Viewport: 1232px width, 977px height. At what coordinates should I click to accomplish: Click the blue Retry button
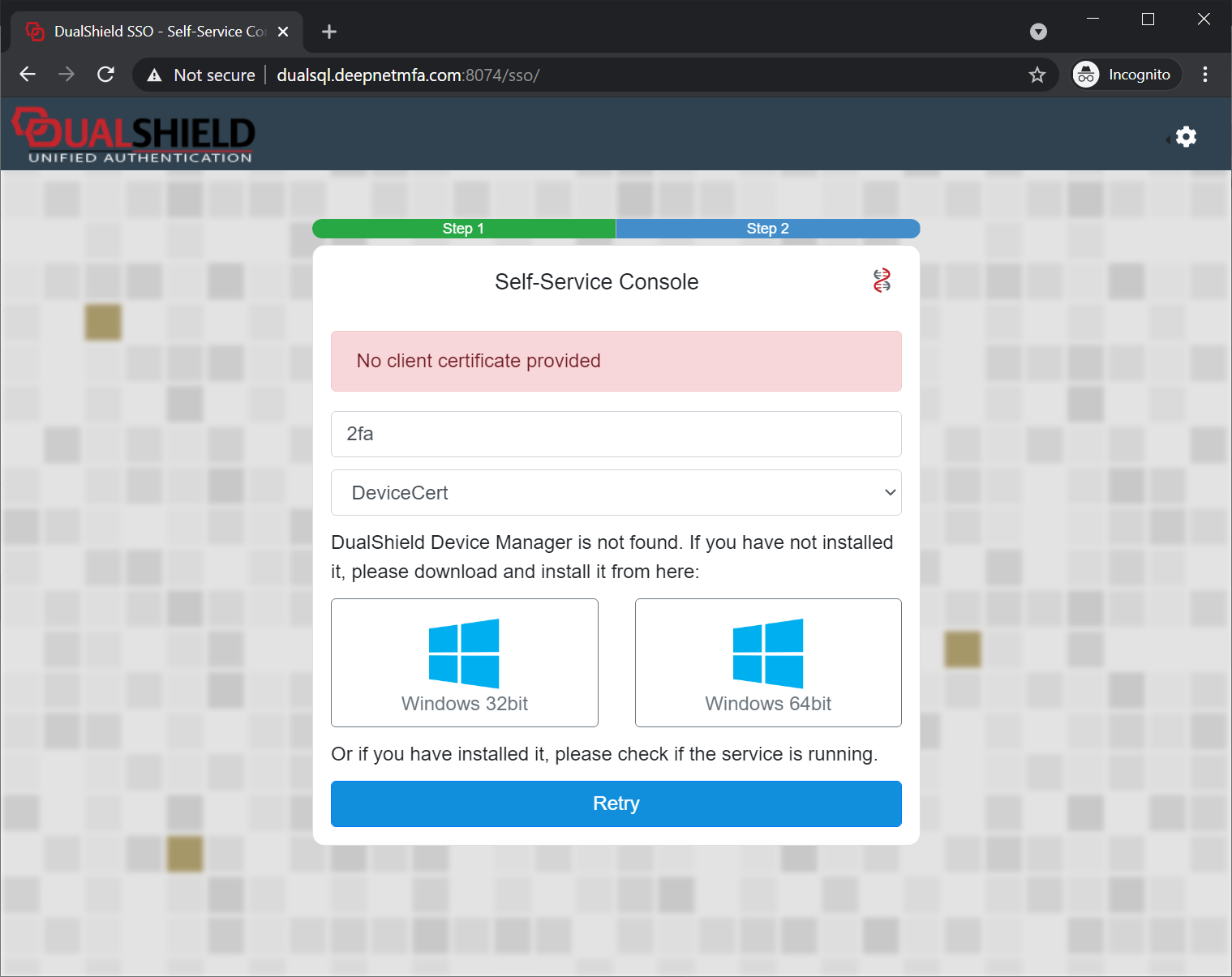(x=616, y=803)
